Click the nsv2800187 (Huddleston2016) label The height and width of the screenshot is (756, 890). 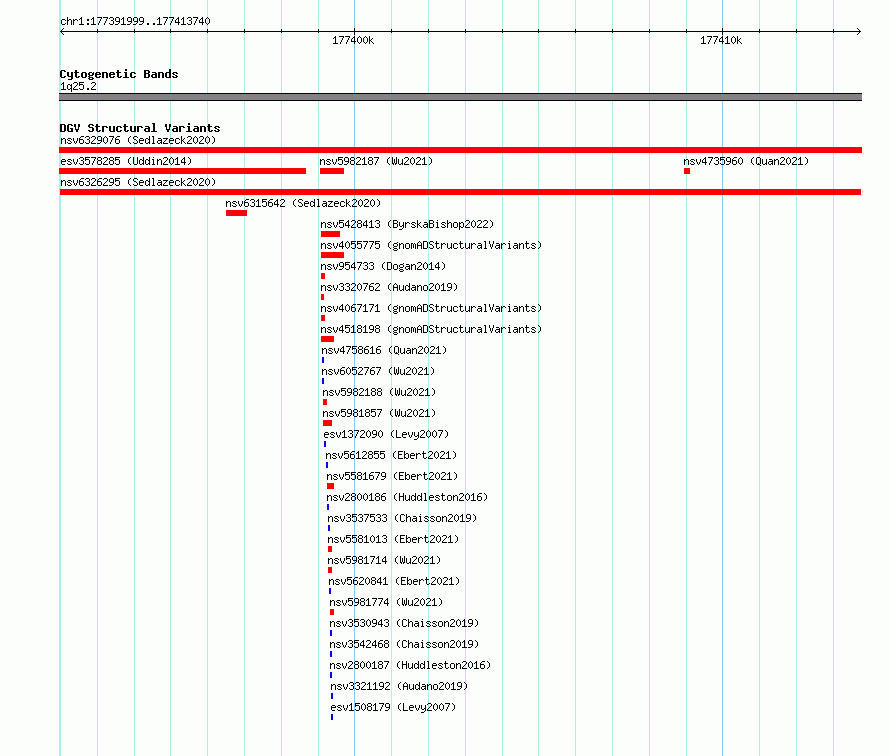[410, 665]
